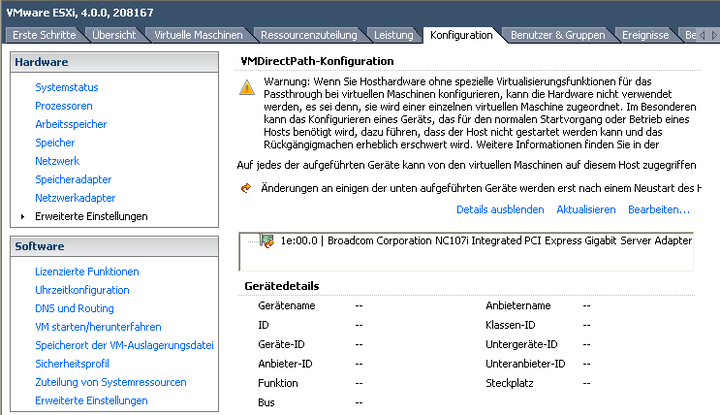Screen dimensions: 720x415
Task: Open the Leistung tab
Action: 394,35
